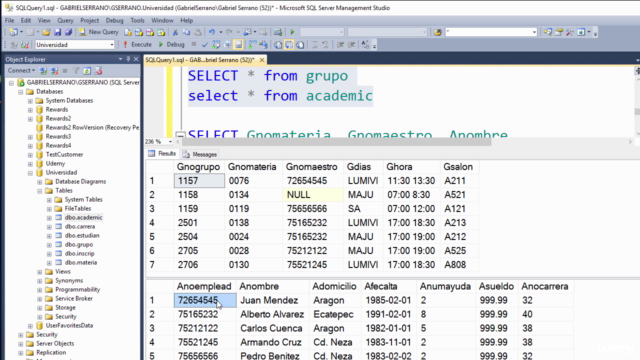
Task: Click the green Start arrow in top toolbar
Action: click(x=292, y=32)
